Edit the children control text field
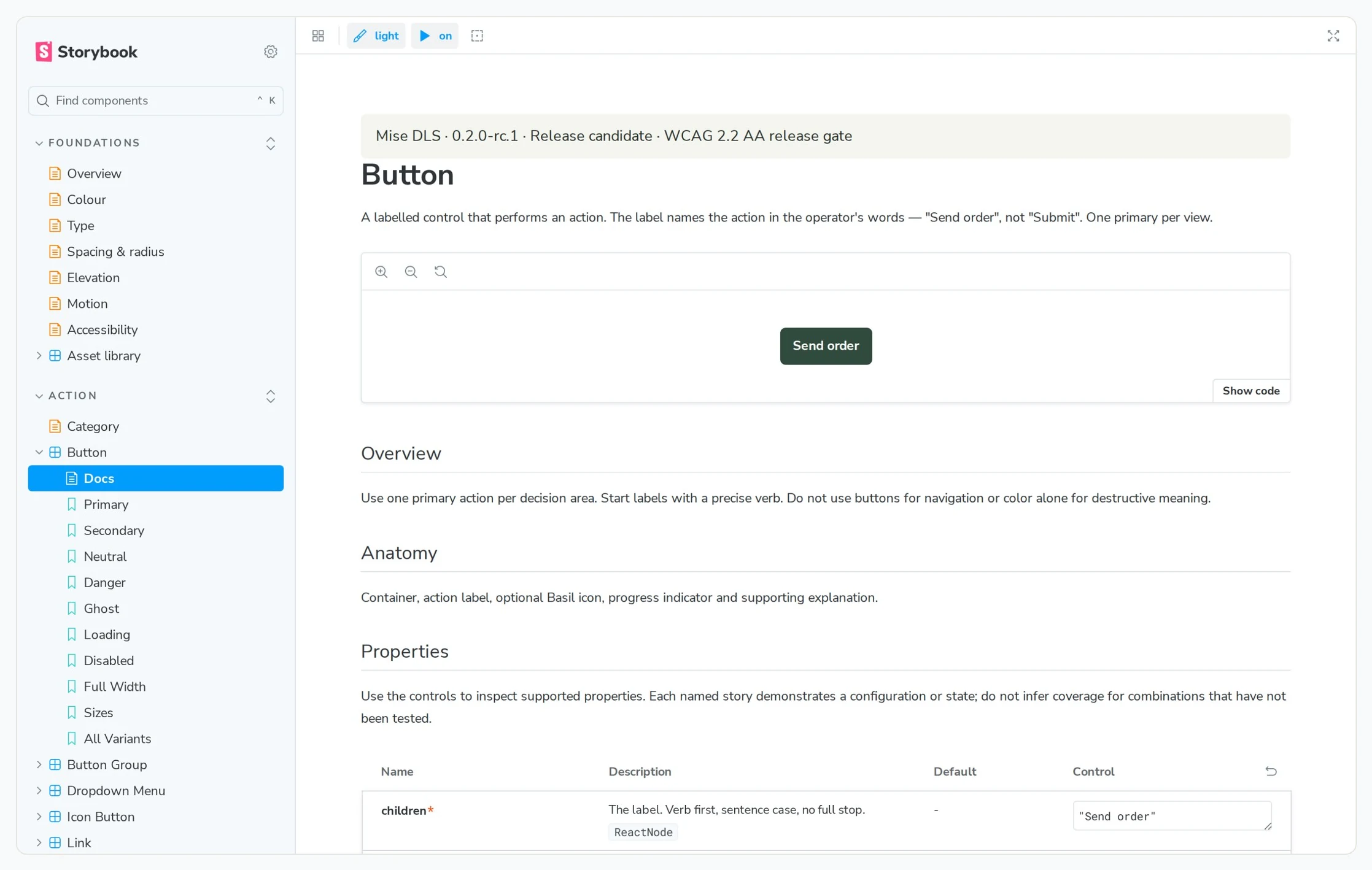The width and height of the screenshot is (1372, 870). (x=1172, y=816)
